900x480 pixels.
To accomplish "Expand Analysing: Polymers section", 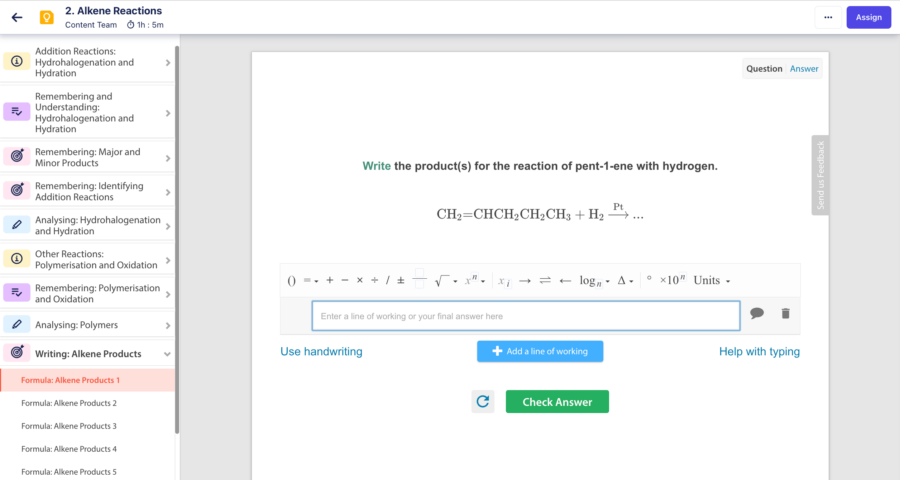I will pyautogui.click(x=168, y=326).
